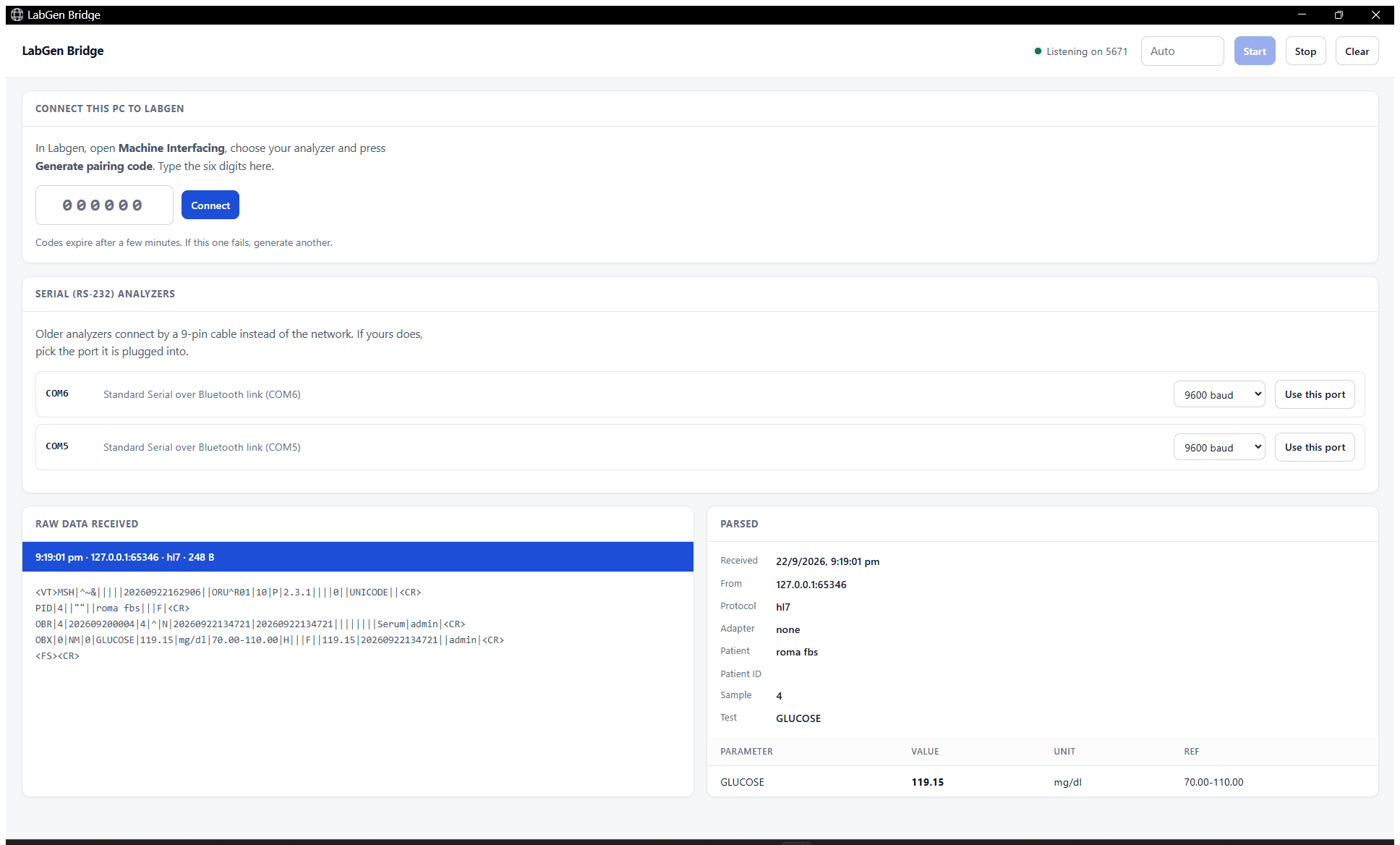Click the Adapter value none
Viewport: 1400px width, 845px height.
pyautogui.click(x=787, y=629)
